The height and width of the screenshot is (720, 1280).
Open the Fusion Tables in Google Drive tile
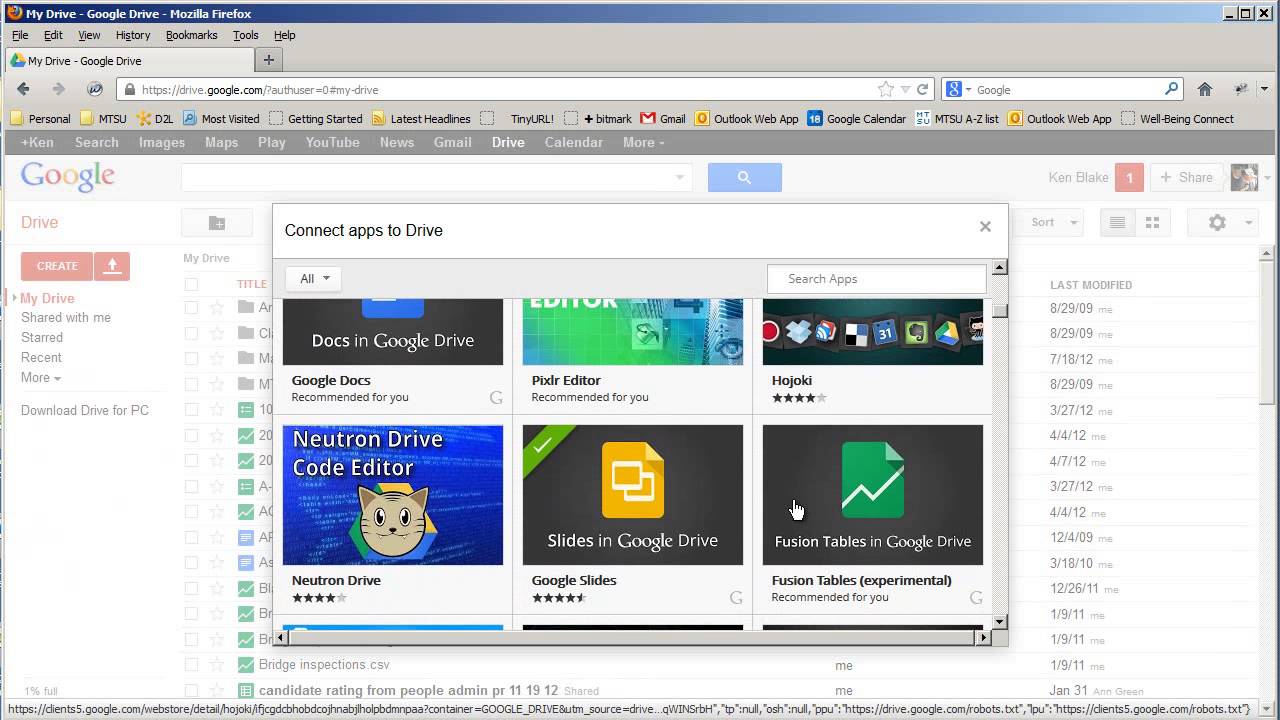pyautogui.click(x=873, y=495)
